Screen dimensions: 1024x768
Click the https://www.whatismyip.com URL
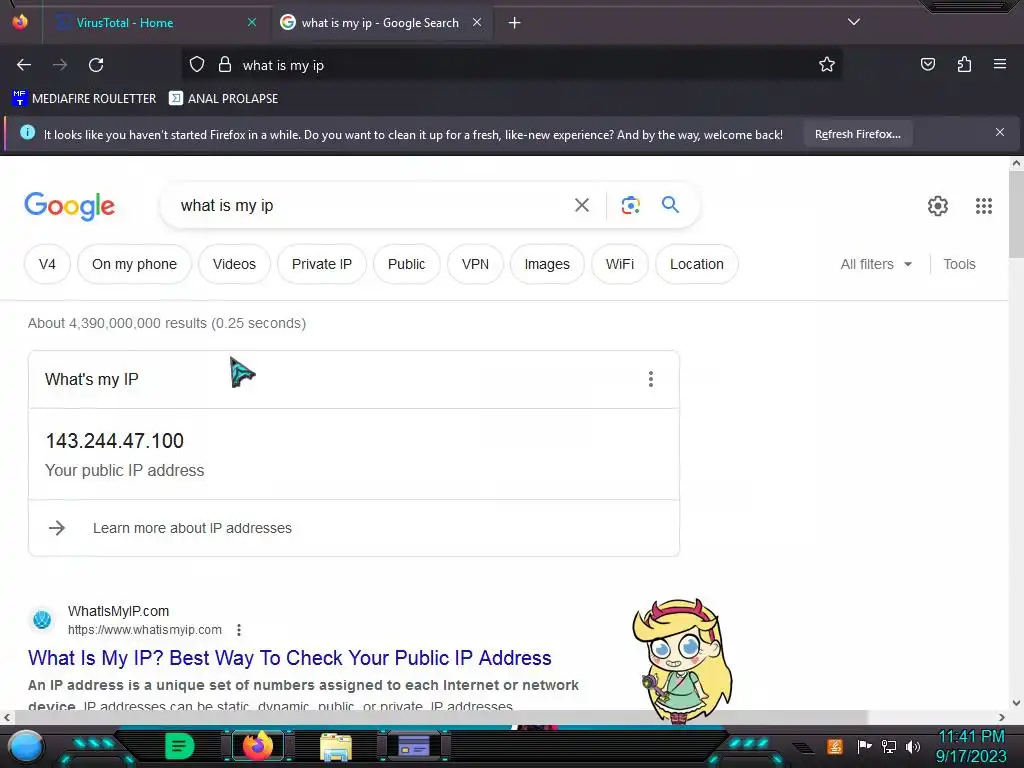click(x=145, y=630)
